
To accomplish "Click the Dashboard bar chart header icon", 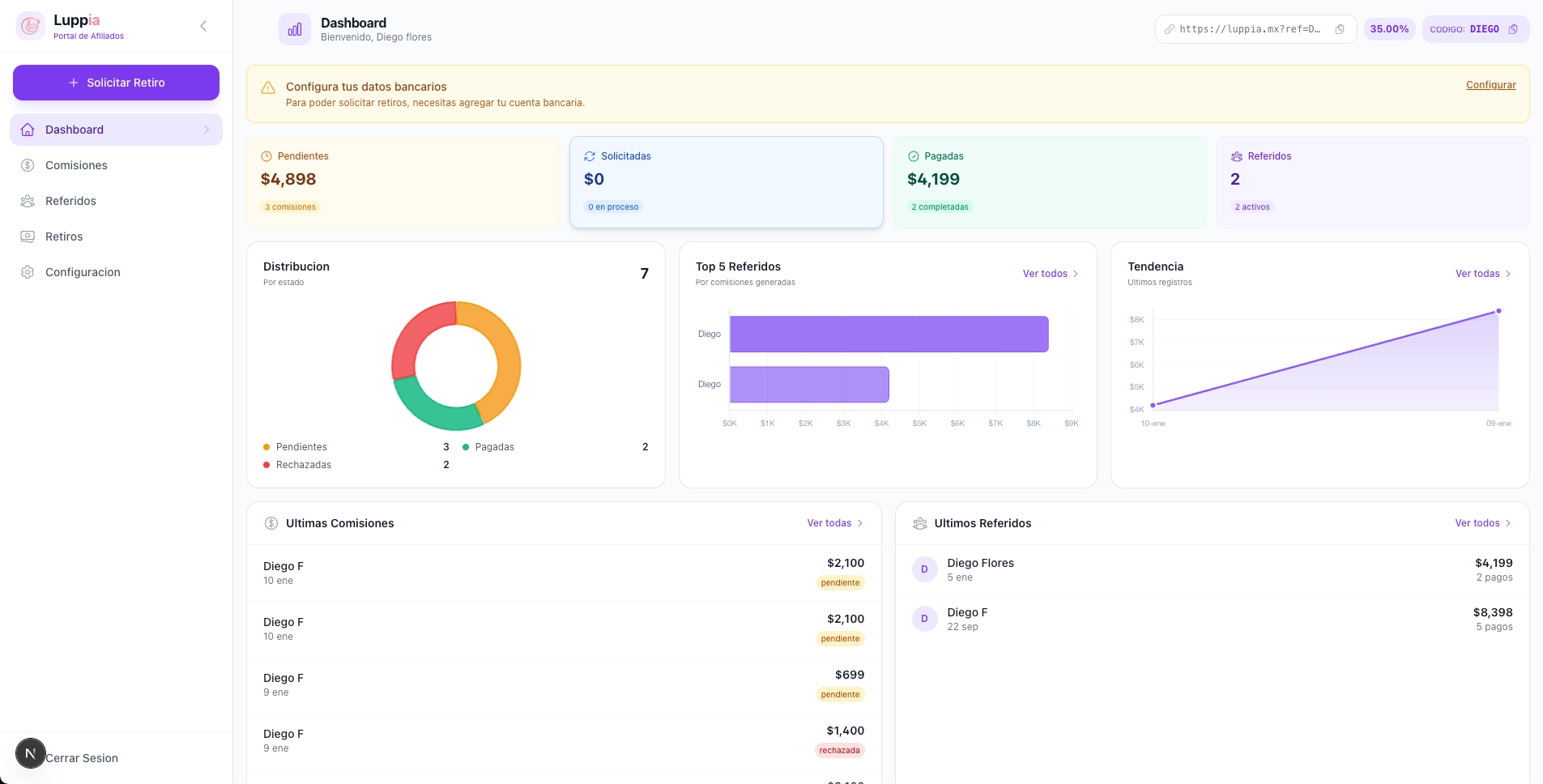I will (x=295, y=29).
